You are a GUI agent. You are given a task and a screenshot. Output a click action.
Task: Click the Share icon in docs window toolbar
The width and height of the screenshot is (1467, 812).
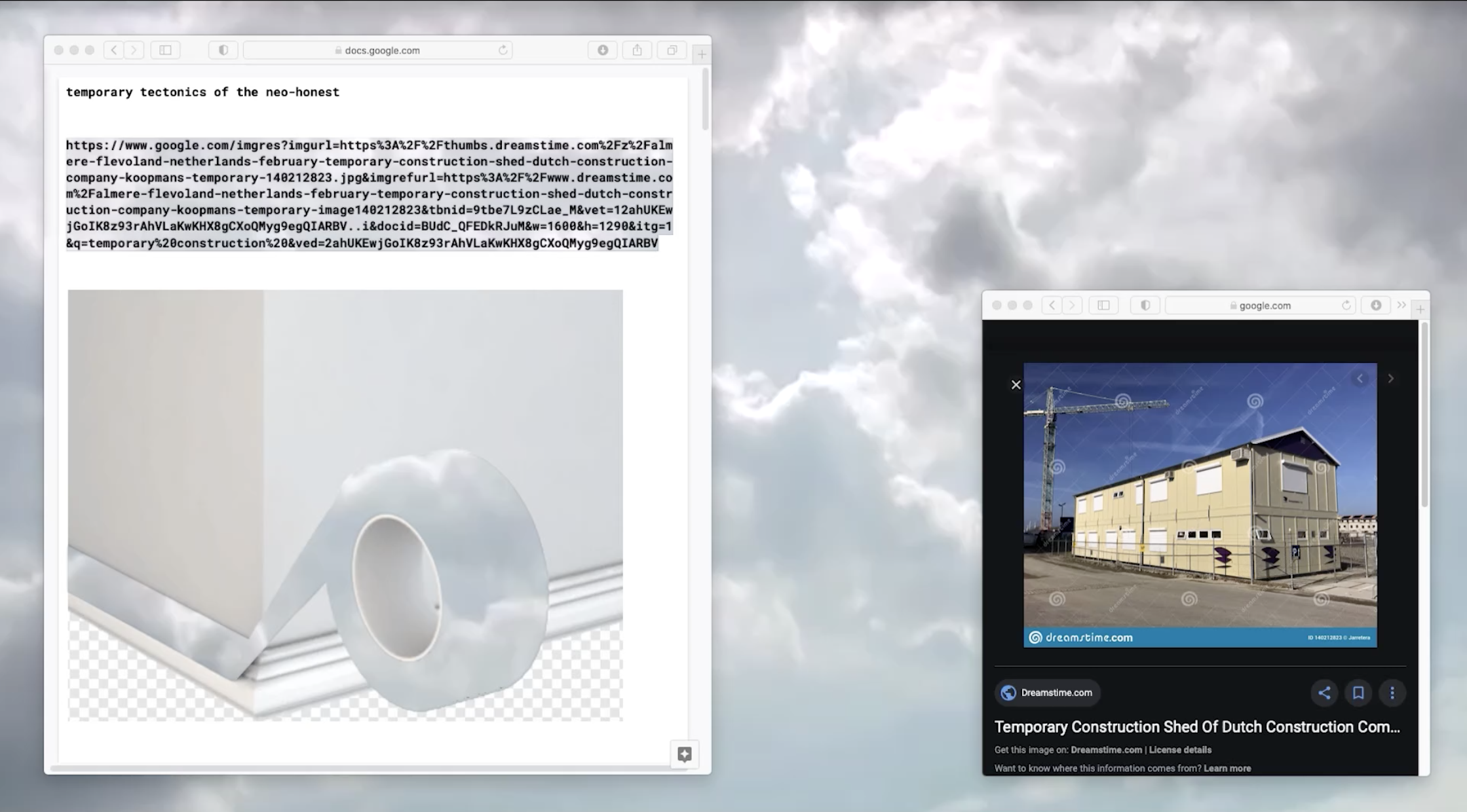pyautogui.click(x=637, y=50)
